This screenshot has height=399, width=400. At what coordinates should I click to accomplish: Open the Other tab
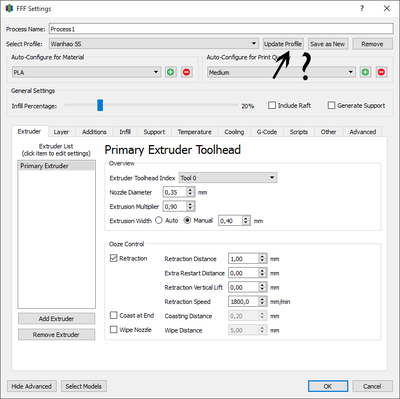click(328, 132)
